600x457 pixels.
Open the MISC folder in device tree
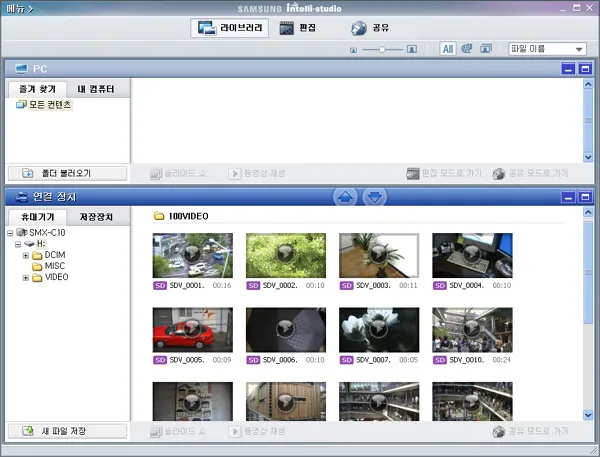pyautogui.click(x=54, y=266)
